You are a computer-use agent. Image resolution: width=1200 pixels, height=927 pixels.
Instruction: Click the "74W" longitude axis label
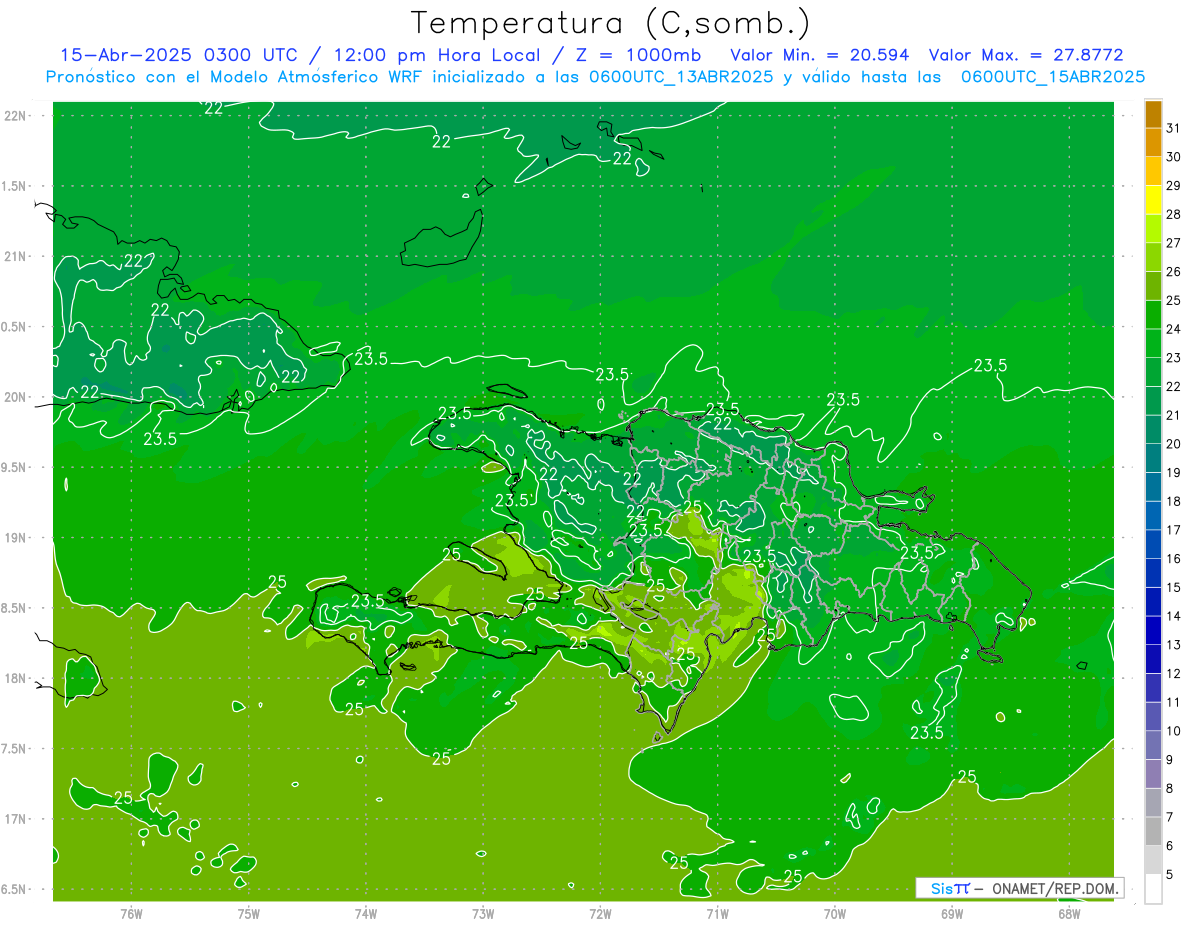click(366, 914)
